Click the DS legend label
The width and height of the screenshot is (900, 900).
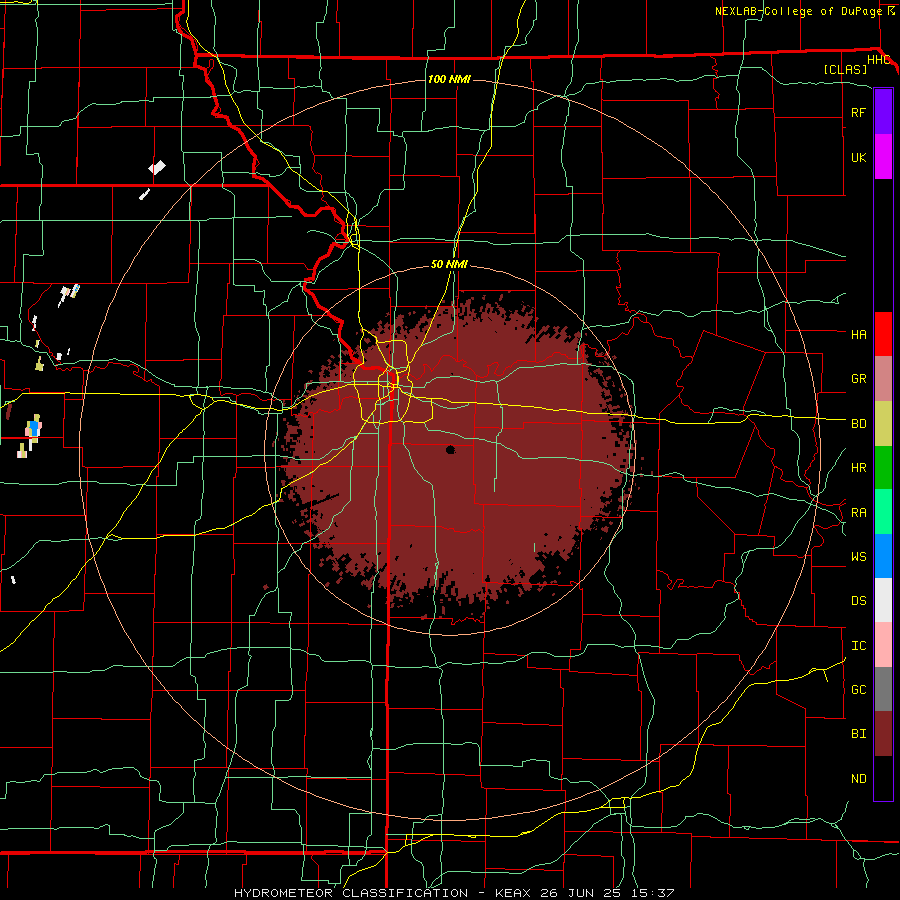[x=858, y=601]
